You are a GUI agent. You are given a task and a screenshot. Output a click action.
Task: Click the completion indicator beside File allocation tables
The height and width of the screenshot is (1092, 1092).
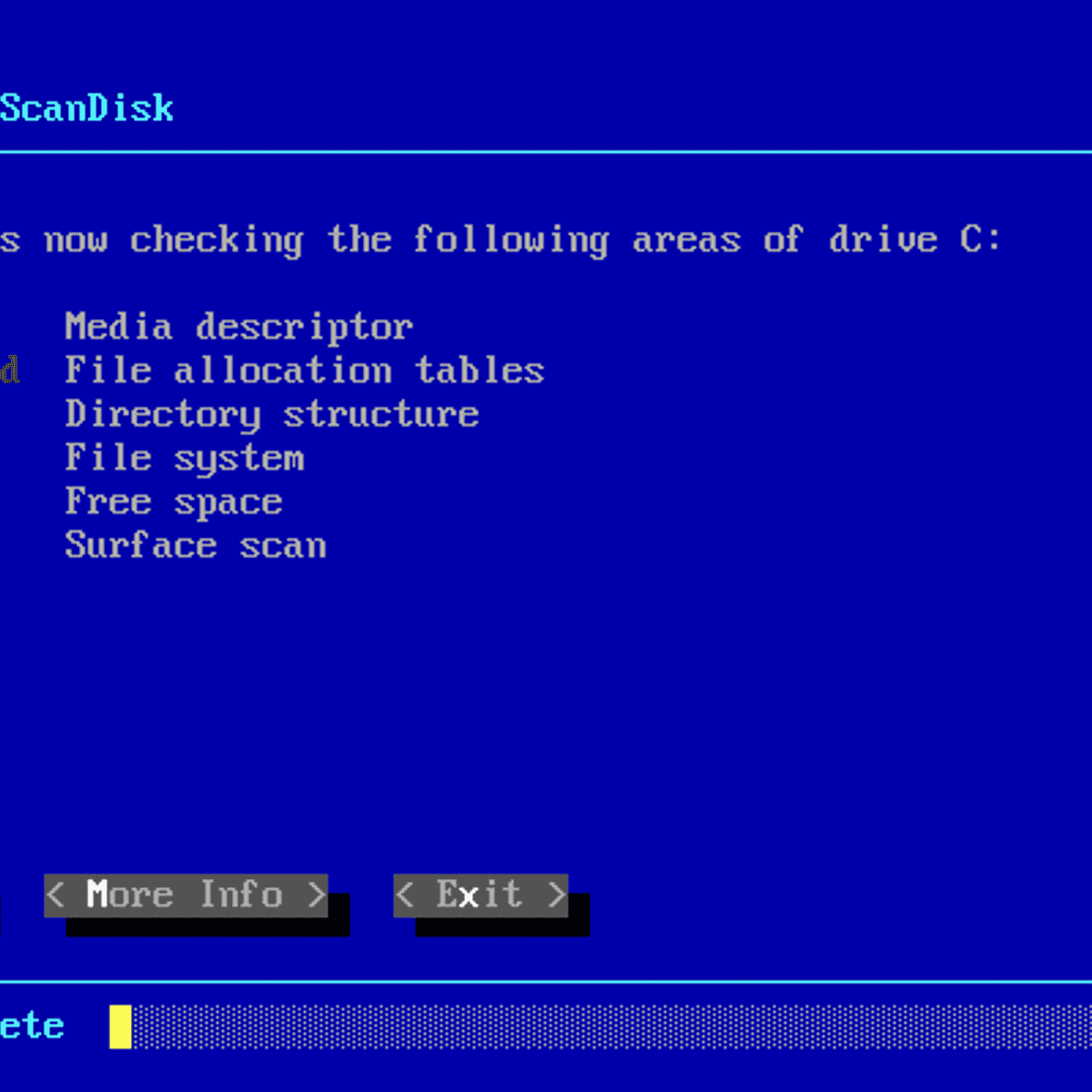click(11, 369)
